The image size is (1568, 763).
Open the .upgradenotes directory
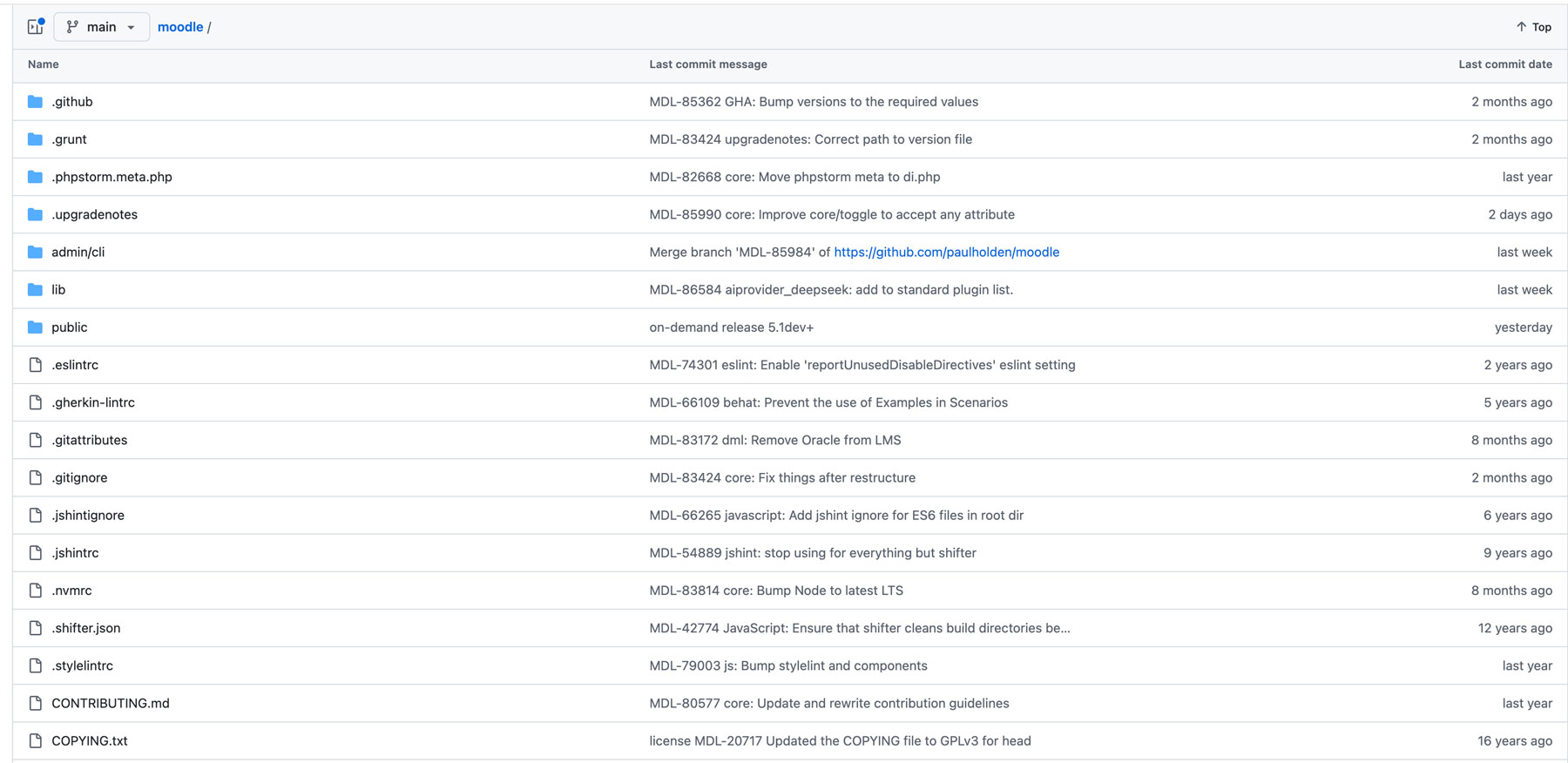[x=94, y=214]
